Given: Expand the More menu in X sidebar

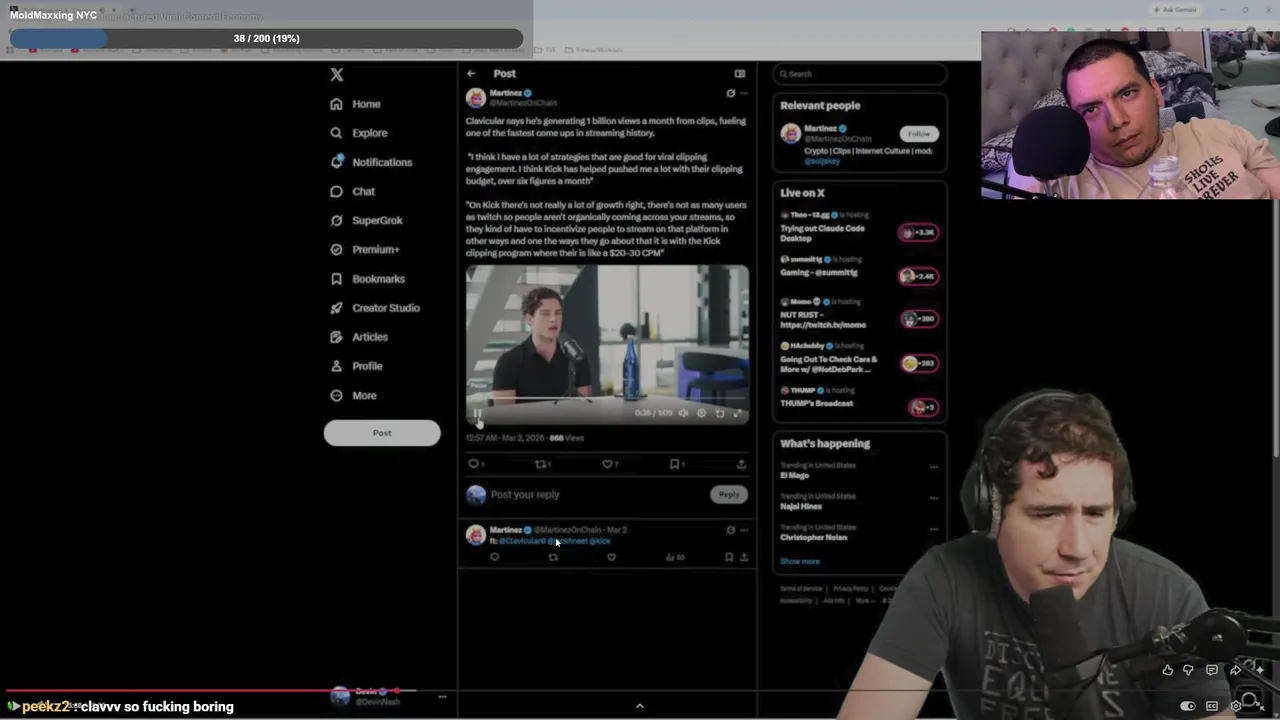Looking at the screenshot, I should (x=353, y=395).
